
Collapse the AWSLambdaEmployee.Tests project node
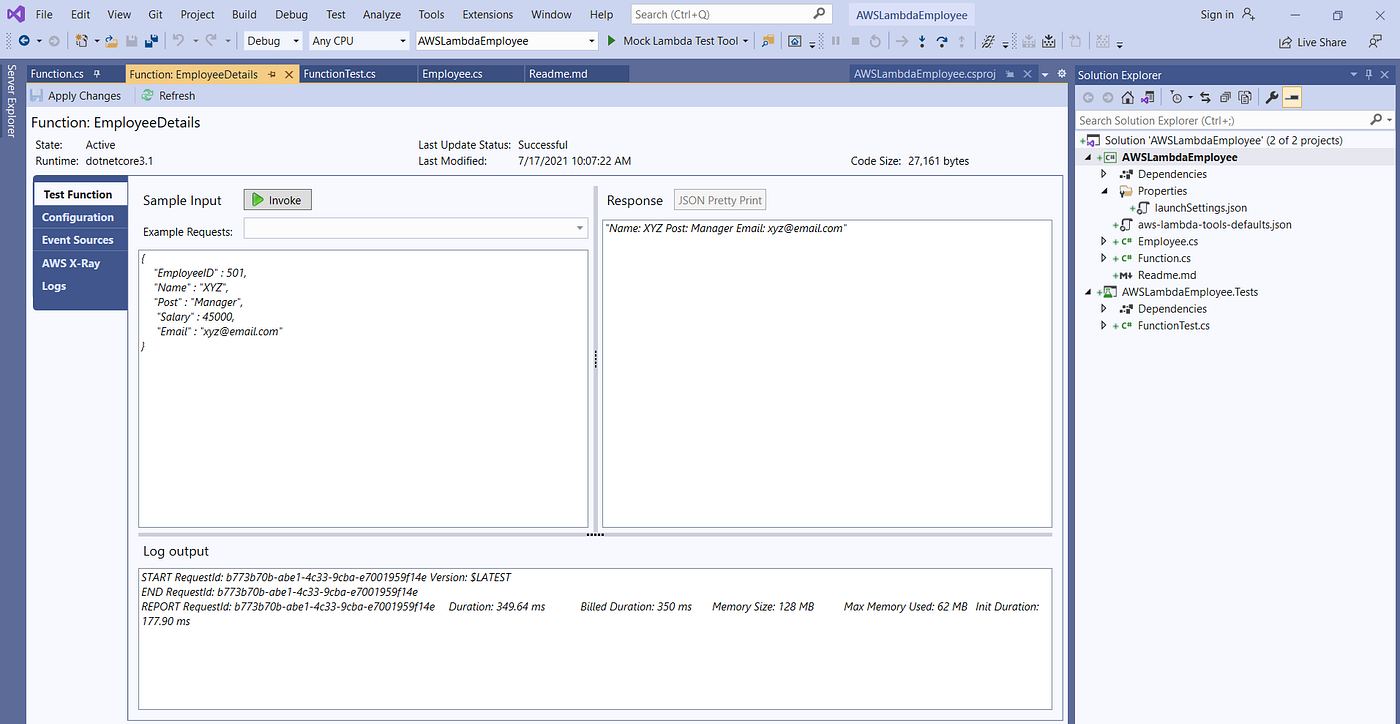[1089, 292]
